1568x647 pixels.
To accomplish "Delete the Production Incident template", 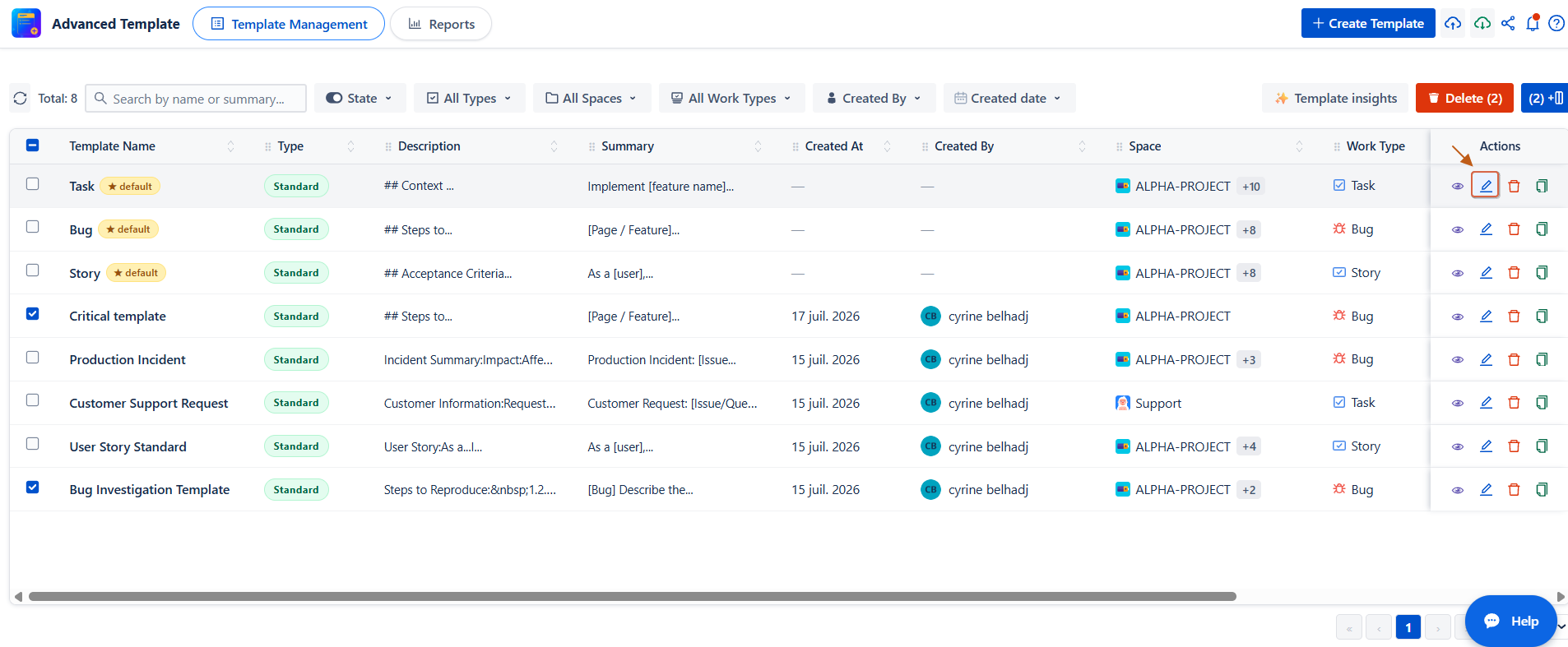I will 1514,359.
